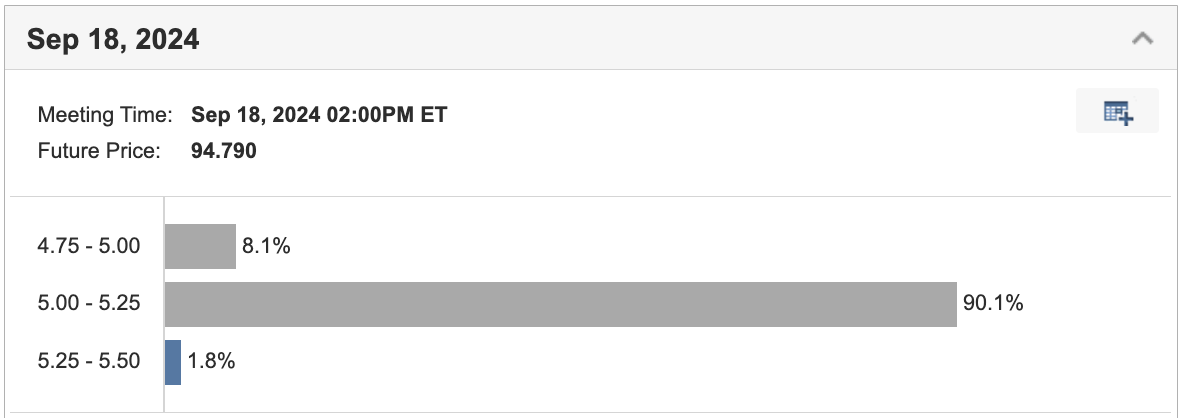Click the 8.1% gray bar
Viewport: 1182px width, 418px height.
[x=201, y=246]
